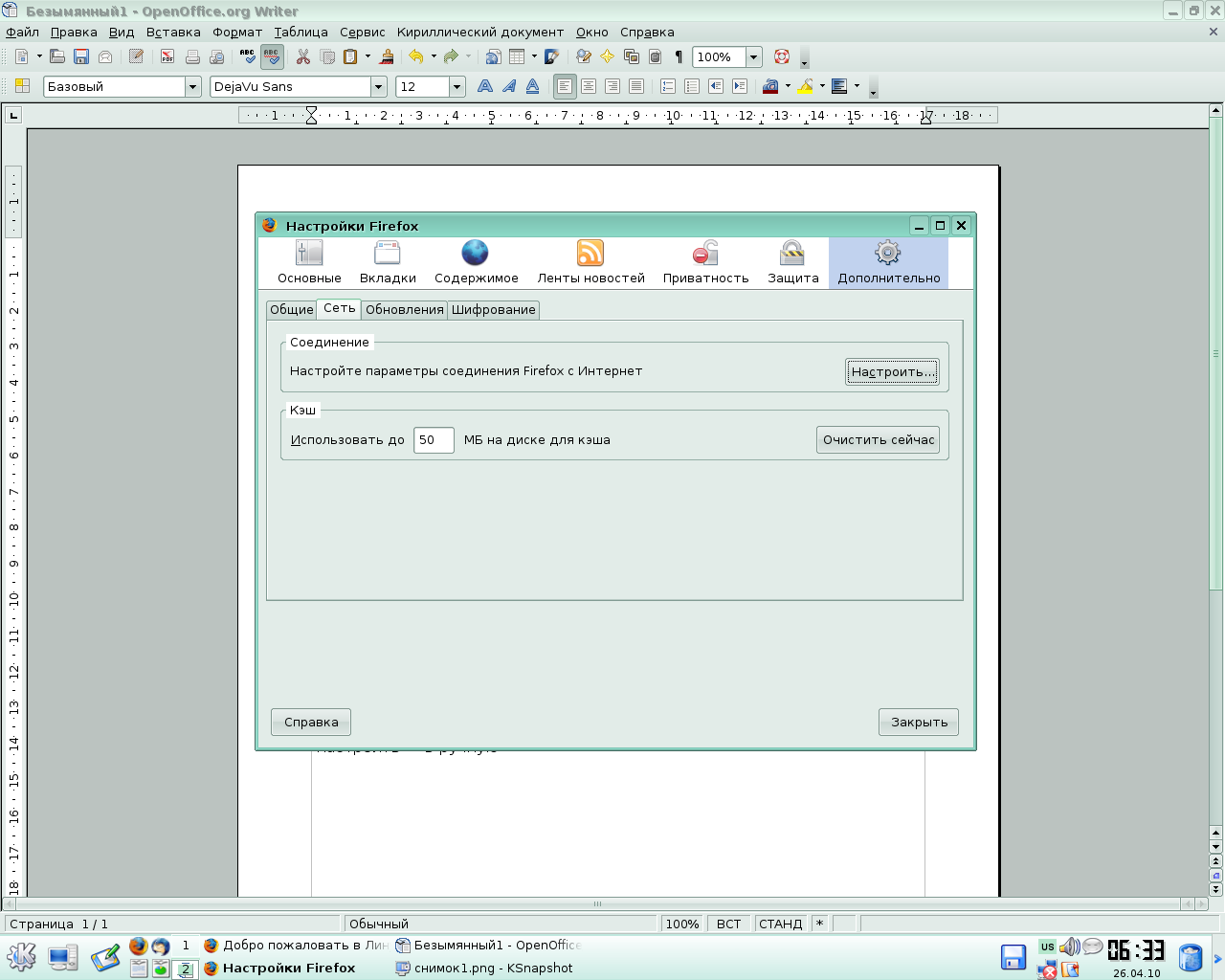The height and width of the screenshot is (980, 1225).
Task: Click the Paste clipboard icon
Action: pyautogui.click(x=350, y=56)
